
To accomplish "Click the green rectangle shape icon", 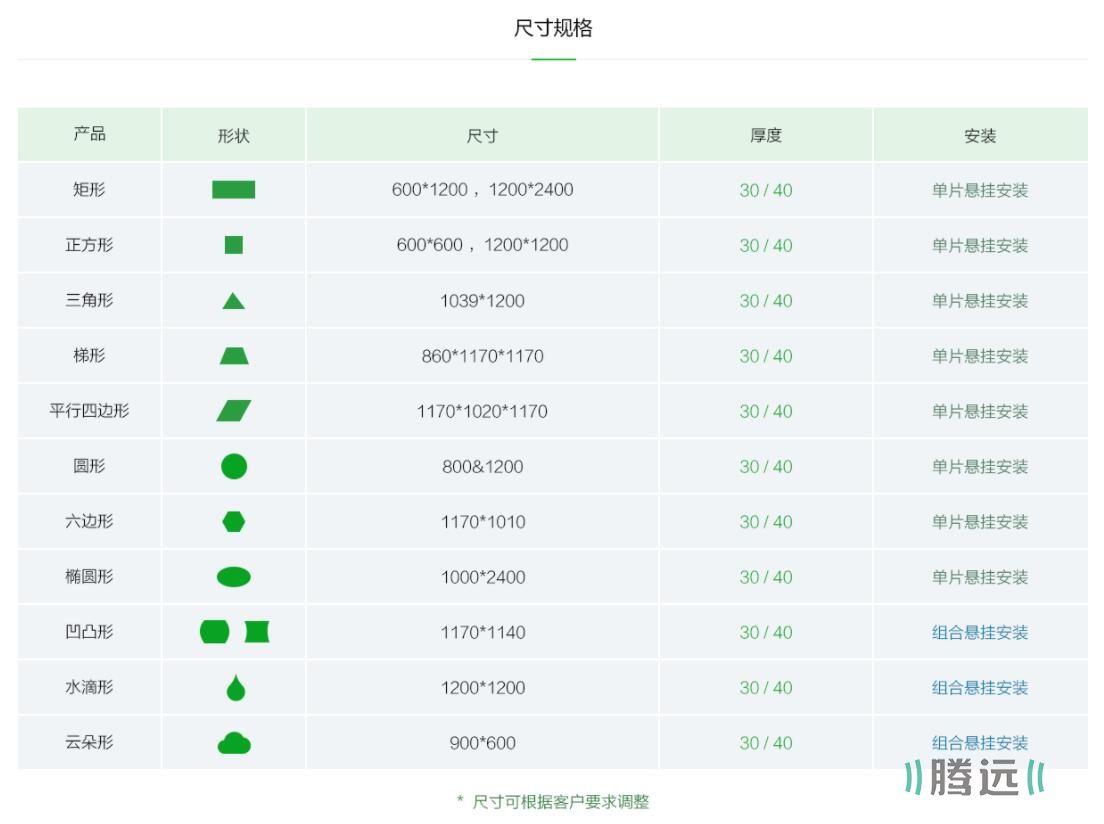I will pos(233,190).
